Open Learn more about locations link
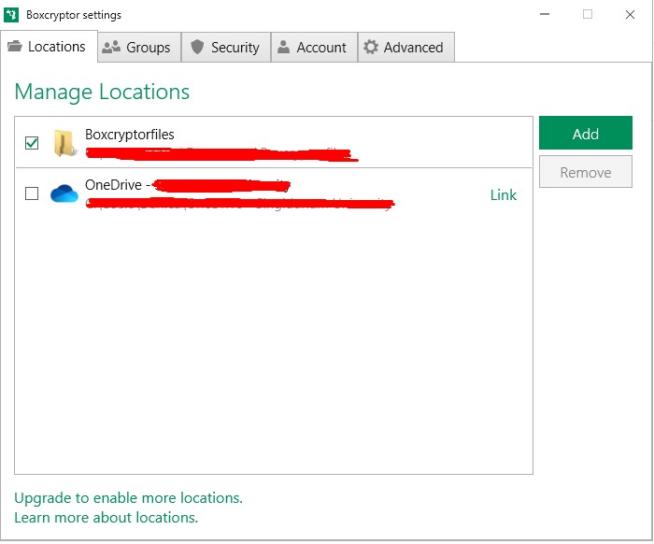Viewport: 654px width, 544px height. (x=106, y=517)
